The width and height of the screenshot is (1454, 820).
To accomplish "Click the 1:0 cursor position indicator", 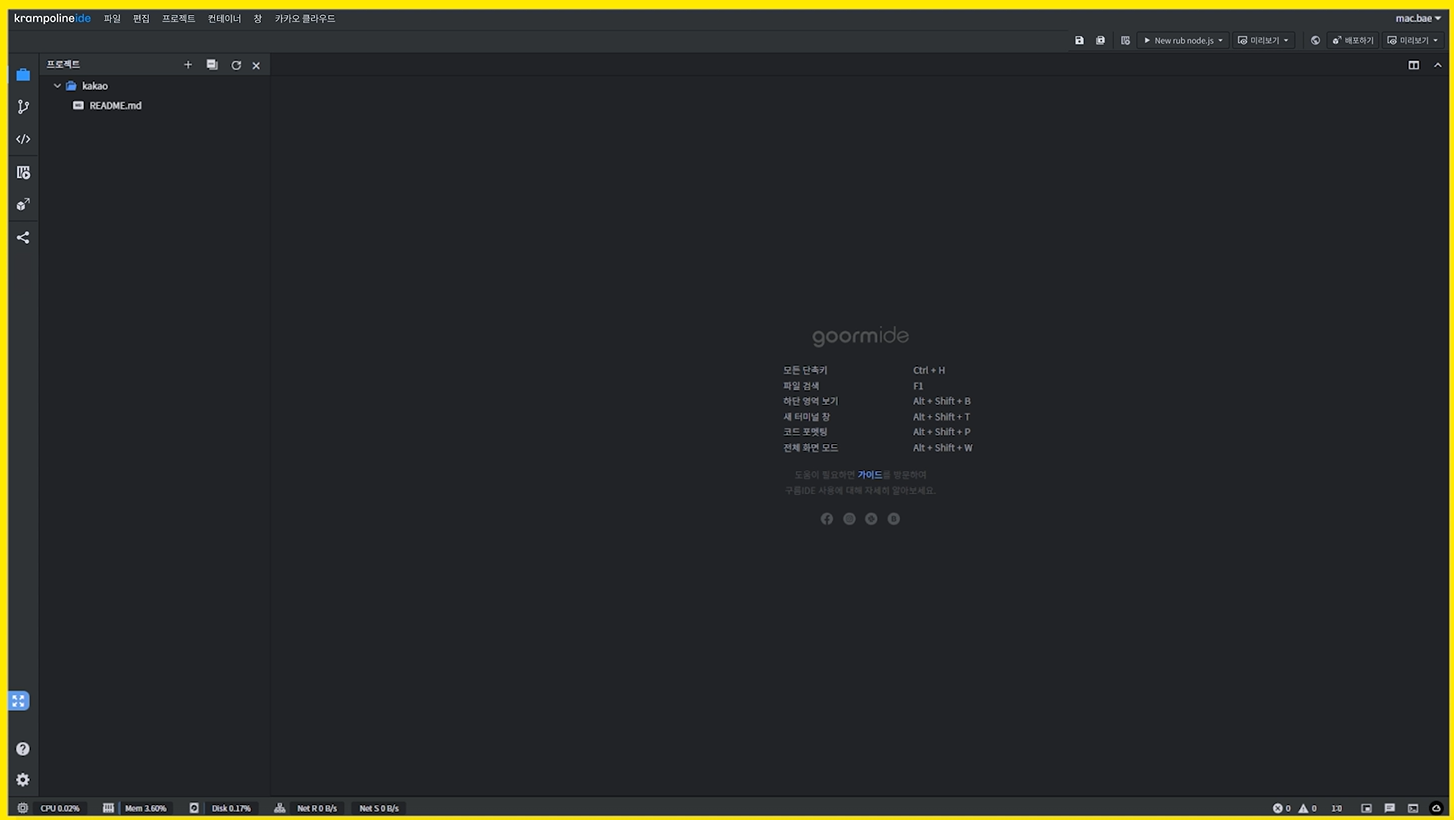I will 1336,808.
